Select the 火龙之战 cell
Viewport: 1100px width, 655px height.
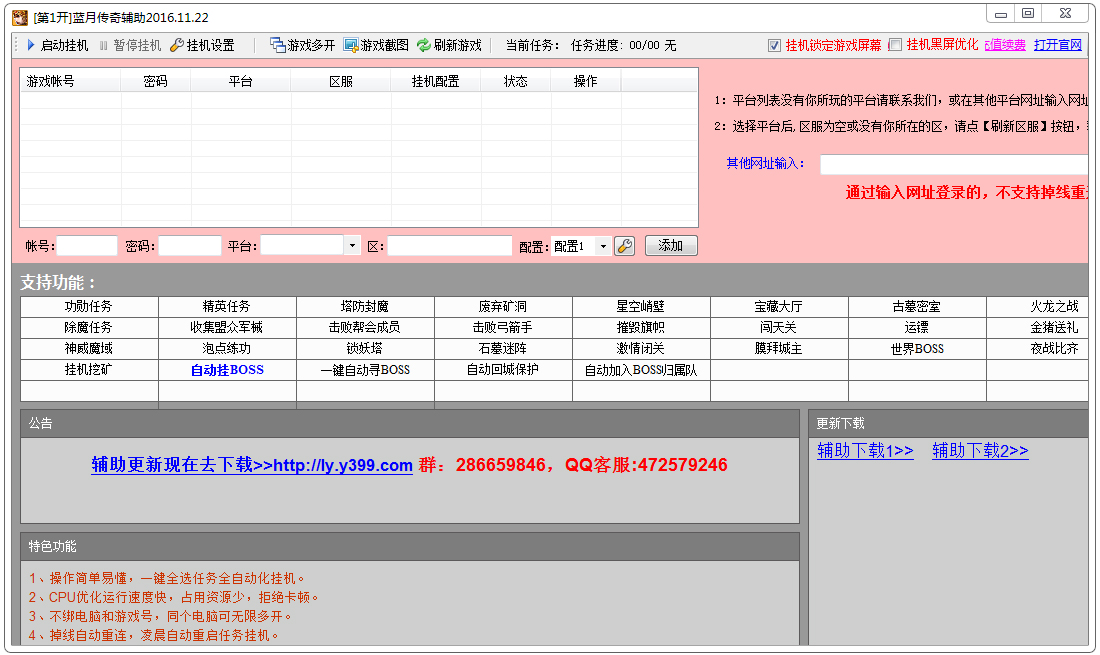(1038, 306)
